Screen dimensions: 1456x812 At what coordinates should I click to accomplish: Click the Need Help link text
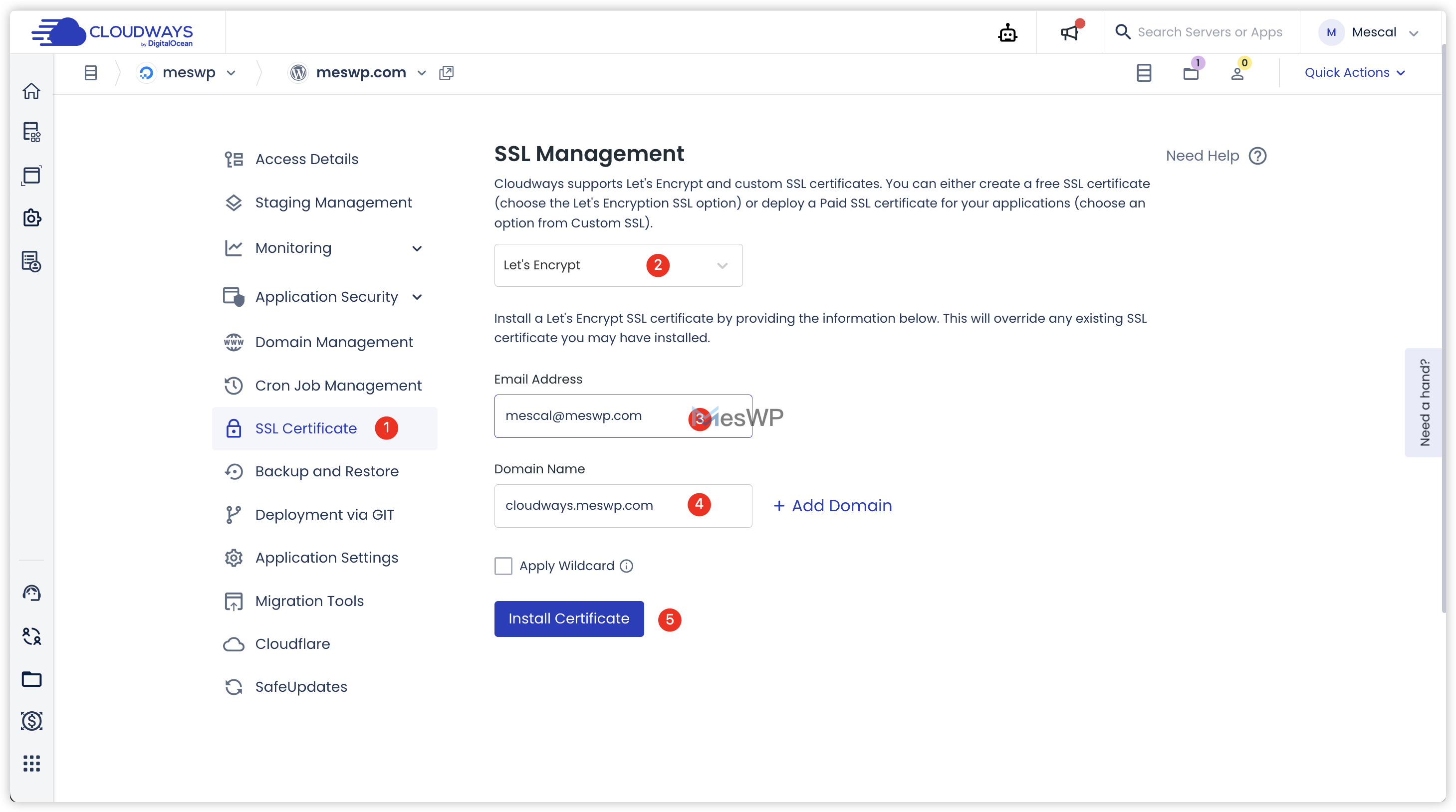1202,156
